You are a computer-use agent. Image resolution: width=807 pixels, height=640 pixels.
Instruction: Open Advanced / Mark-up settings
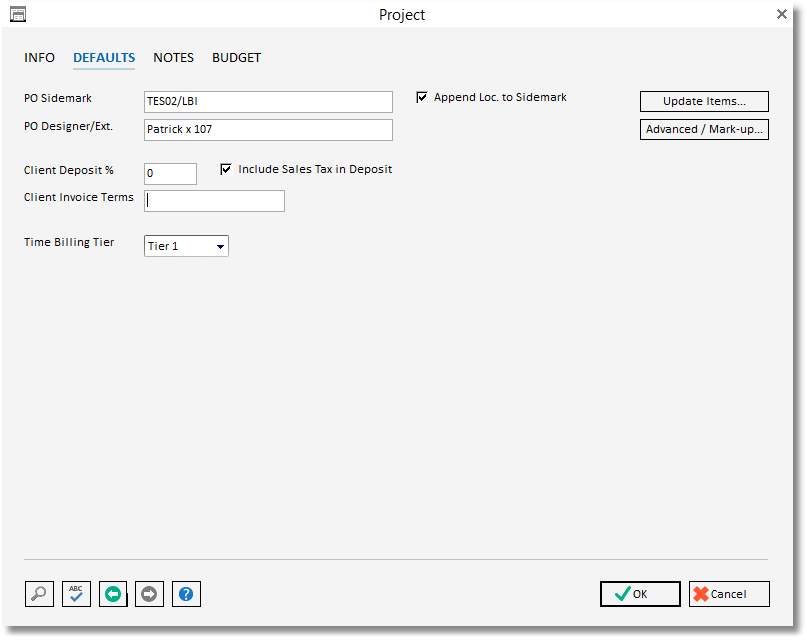(x=704, y=129)
